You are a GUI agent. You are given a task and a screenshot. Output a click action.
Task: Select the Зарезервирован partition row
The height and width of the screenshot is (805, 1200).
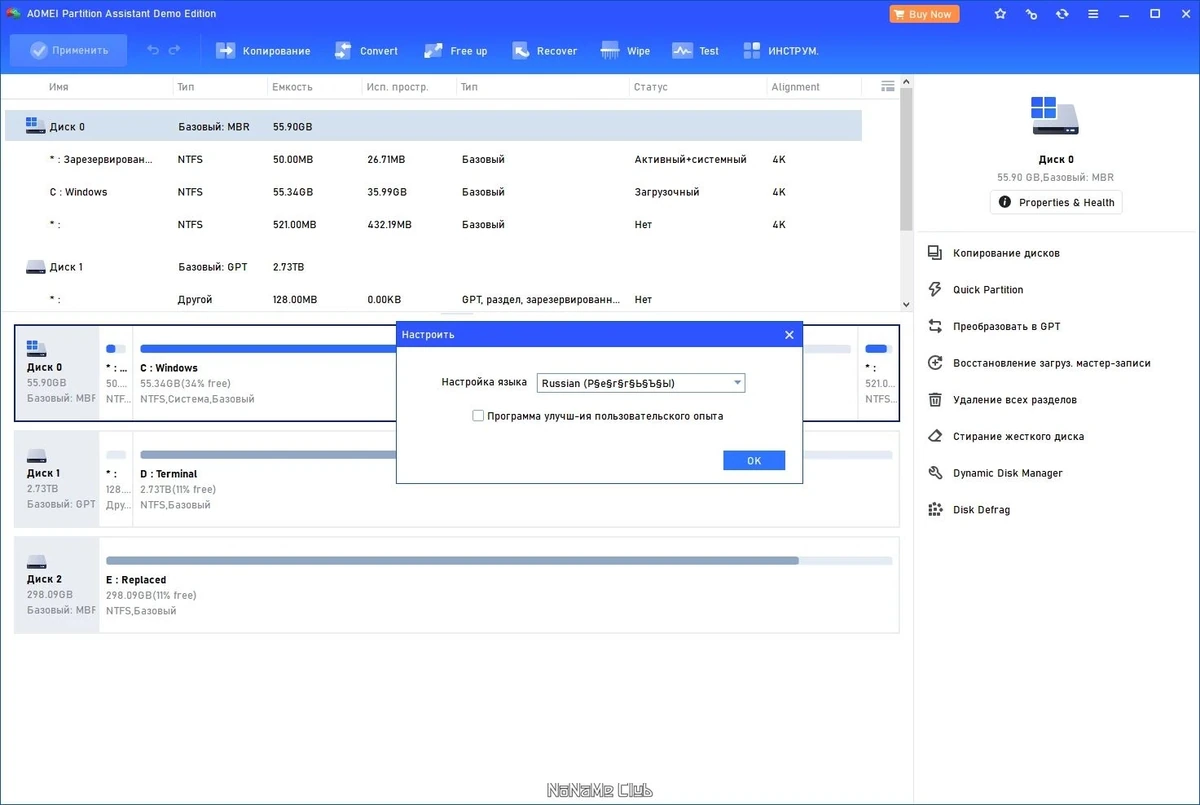pos(433,159)
